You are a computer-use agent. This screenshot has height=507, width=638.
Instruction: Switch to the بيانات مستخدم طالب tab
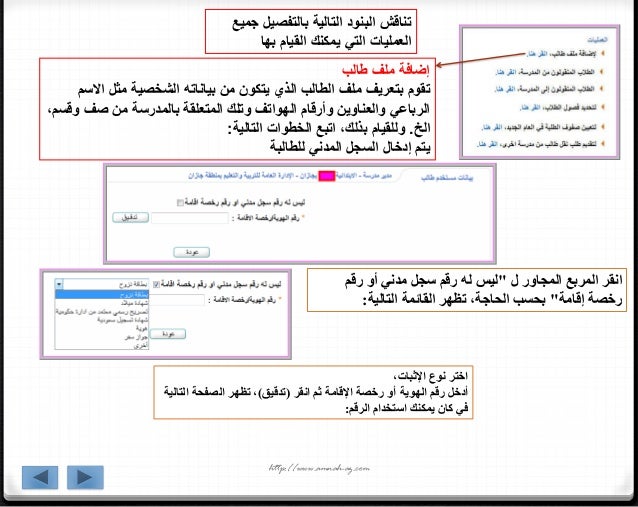(447, 178)
